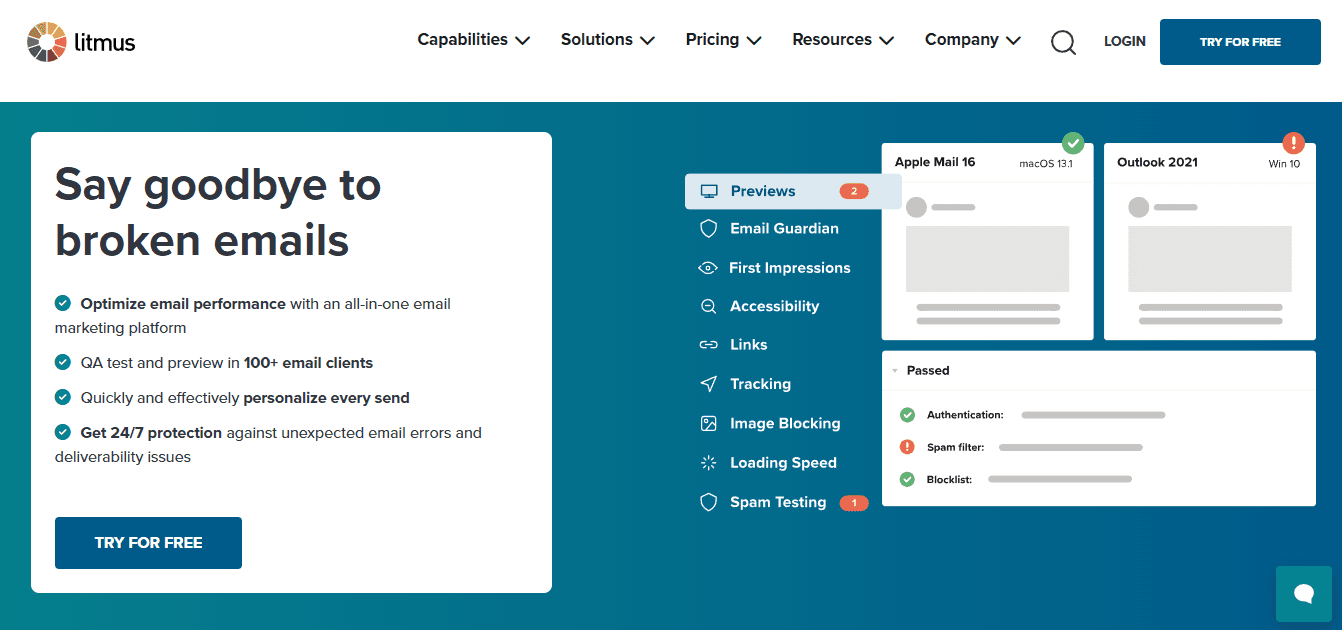Image resolution: width=1342 pixels, height=630 pixels.
Task: Select the Tracking cursor icon
Action: [708, 383]
